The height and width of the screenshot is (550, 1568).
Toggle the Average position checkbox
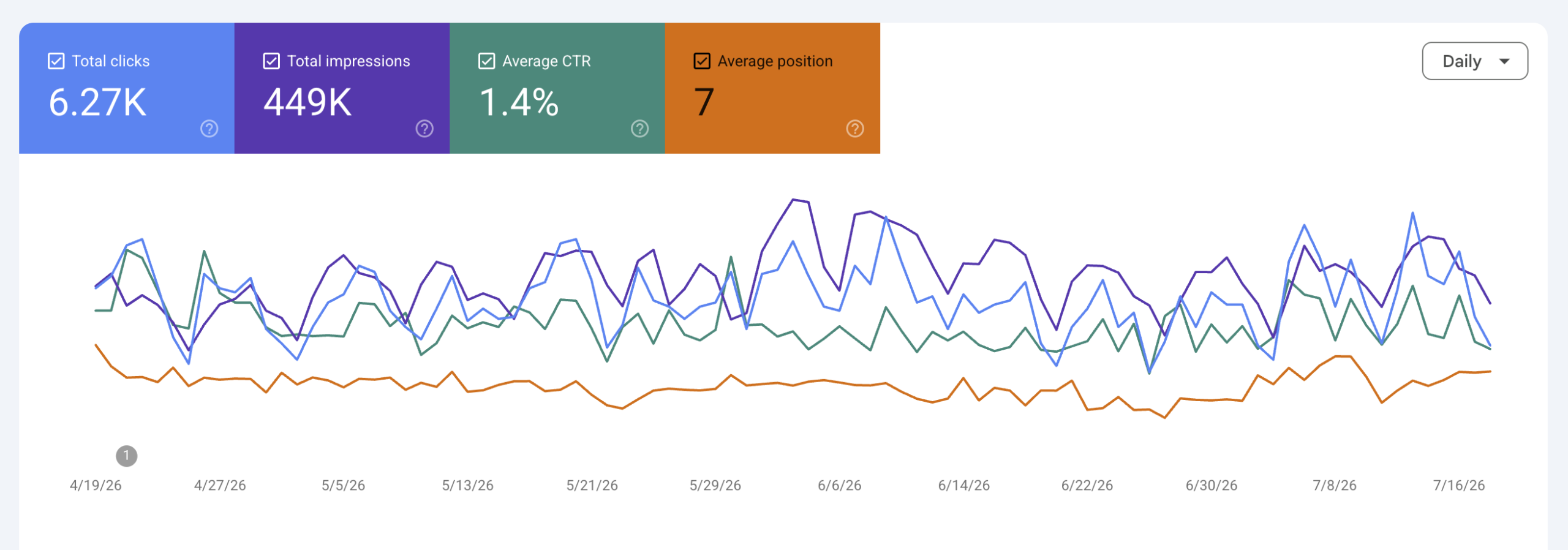(x=702, y=61)
